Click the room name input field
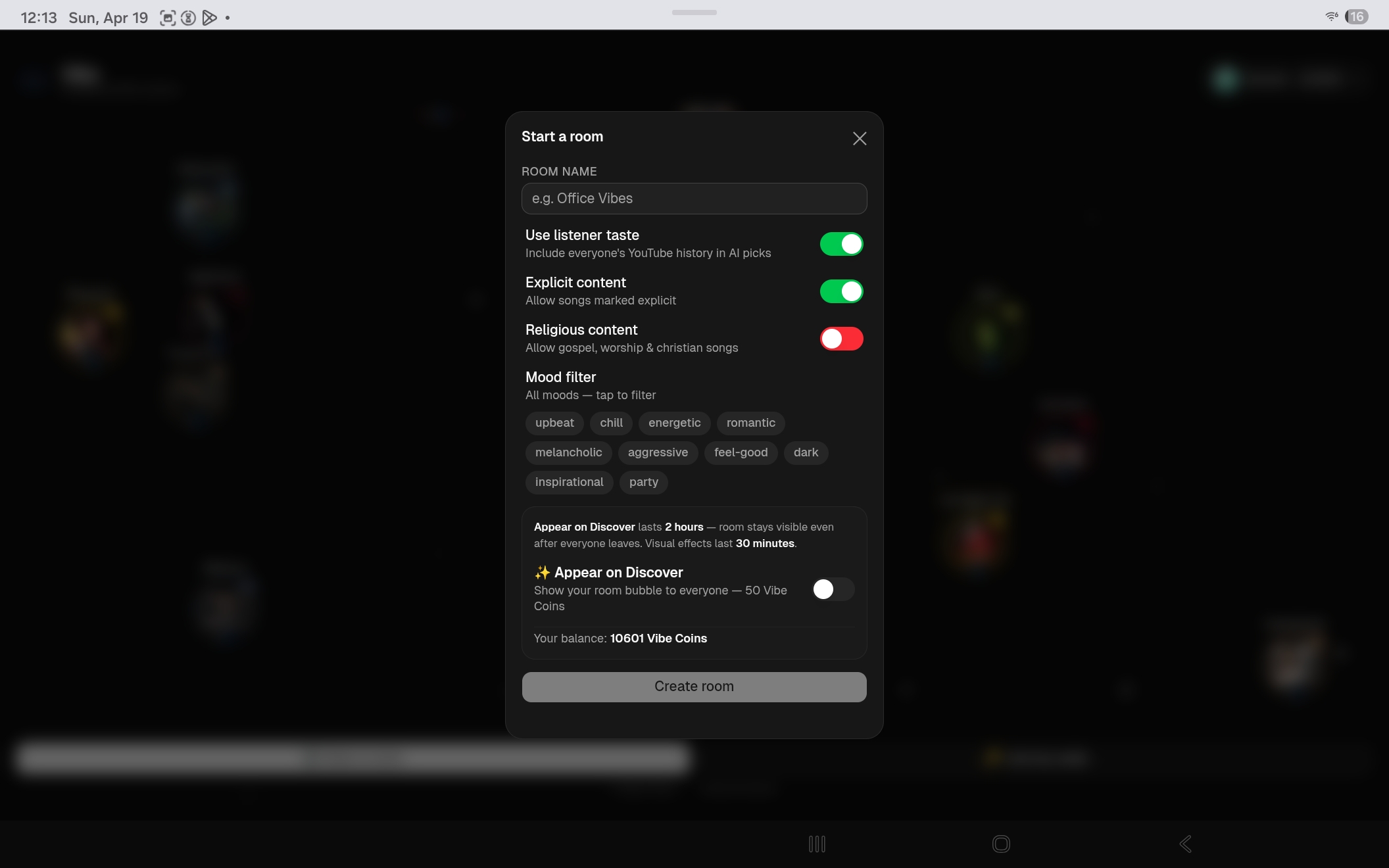This screenshot has width=1389, height=868. pyautogui.click(x=694, y=199)
